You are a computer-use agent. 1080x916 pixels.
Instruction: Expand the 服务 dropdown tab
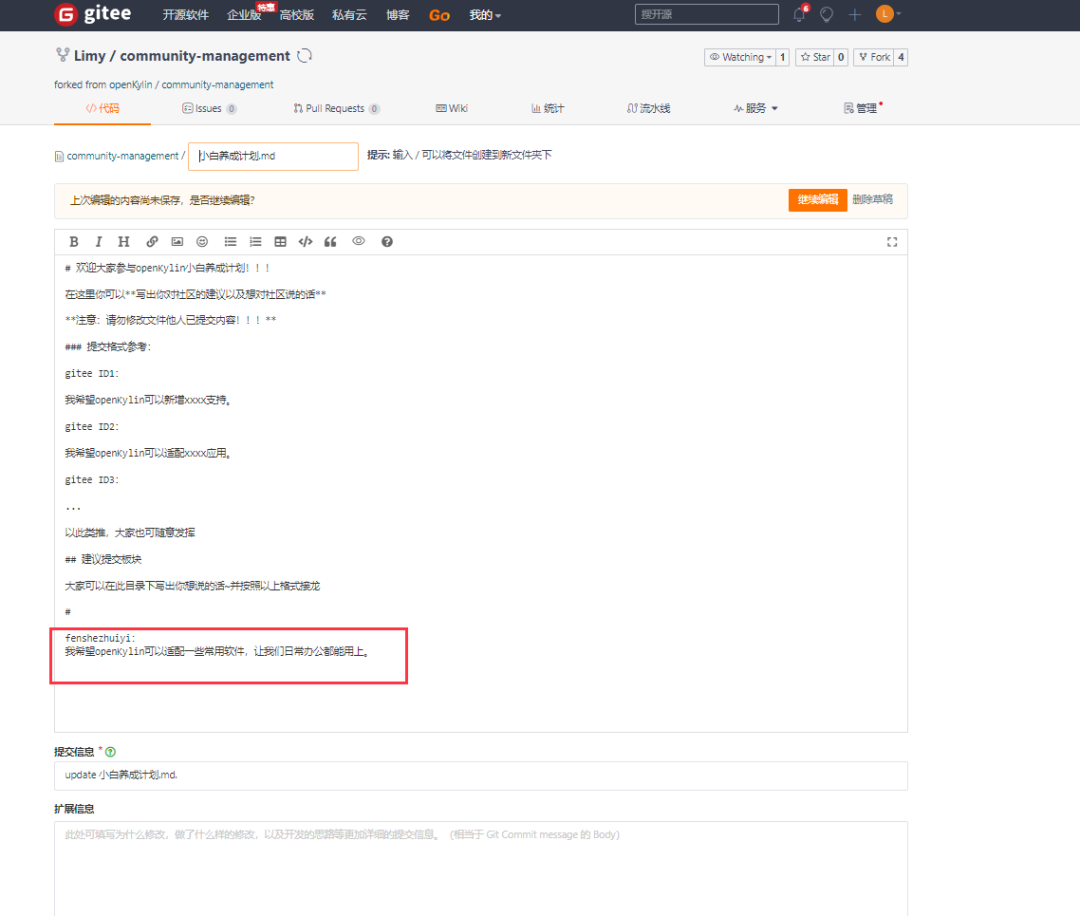756,108
